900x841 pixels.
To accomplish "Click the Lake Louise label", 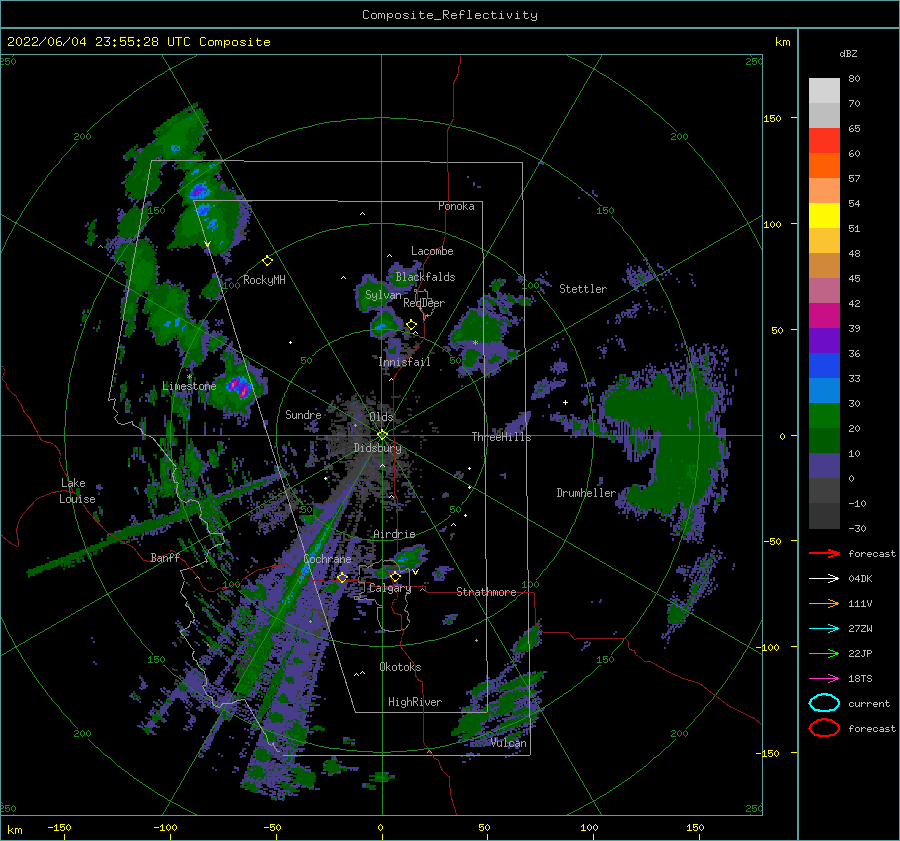I will 77,491.
